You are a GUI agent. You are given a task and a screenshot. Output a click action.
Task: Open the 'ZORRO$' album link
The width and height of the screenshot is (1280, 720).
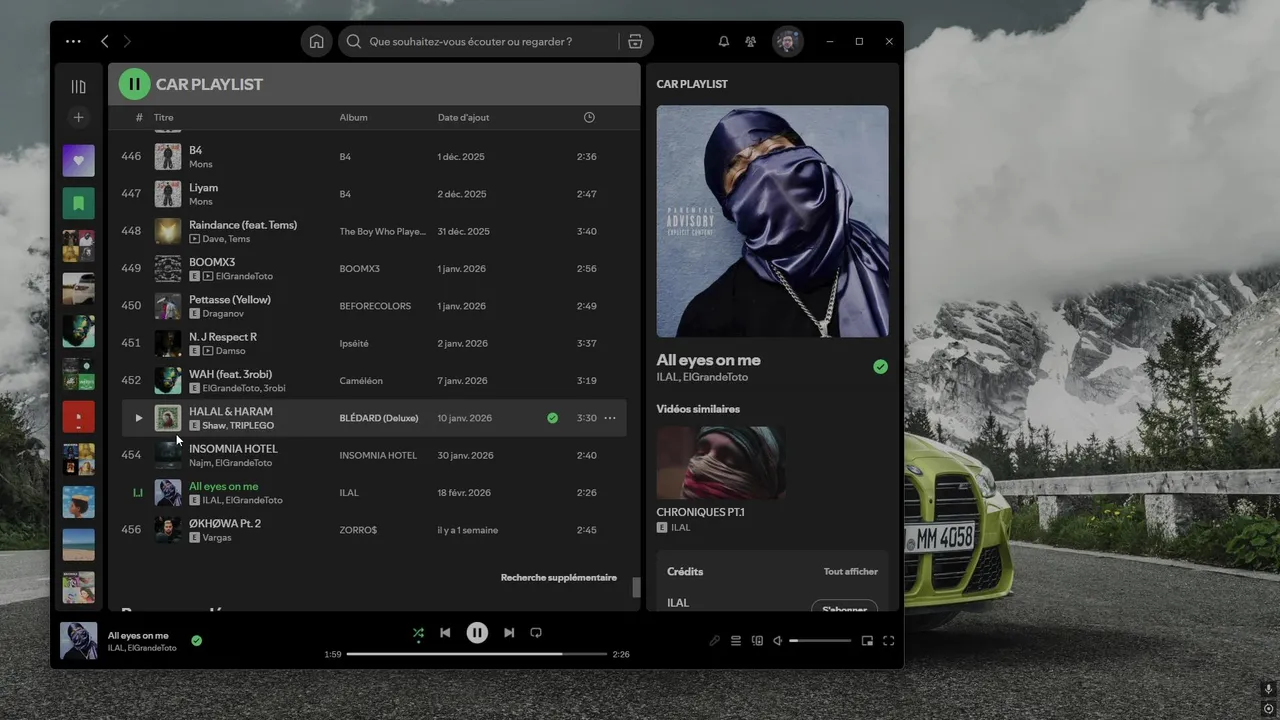coord(358,530)
